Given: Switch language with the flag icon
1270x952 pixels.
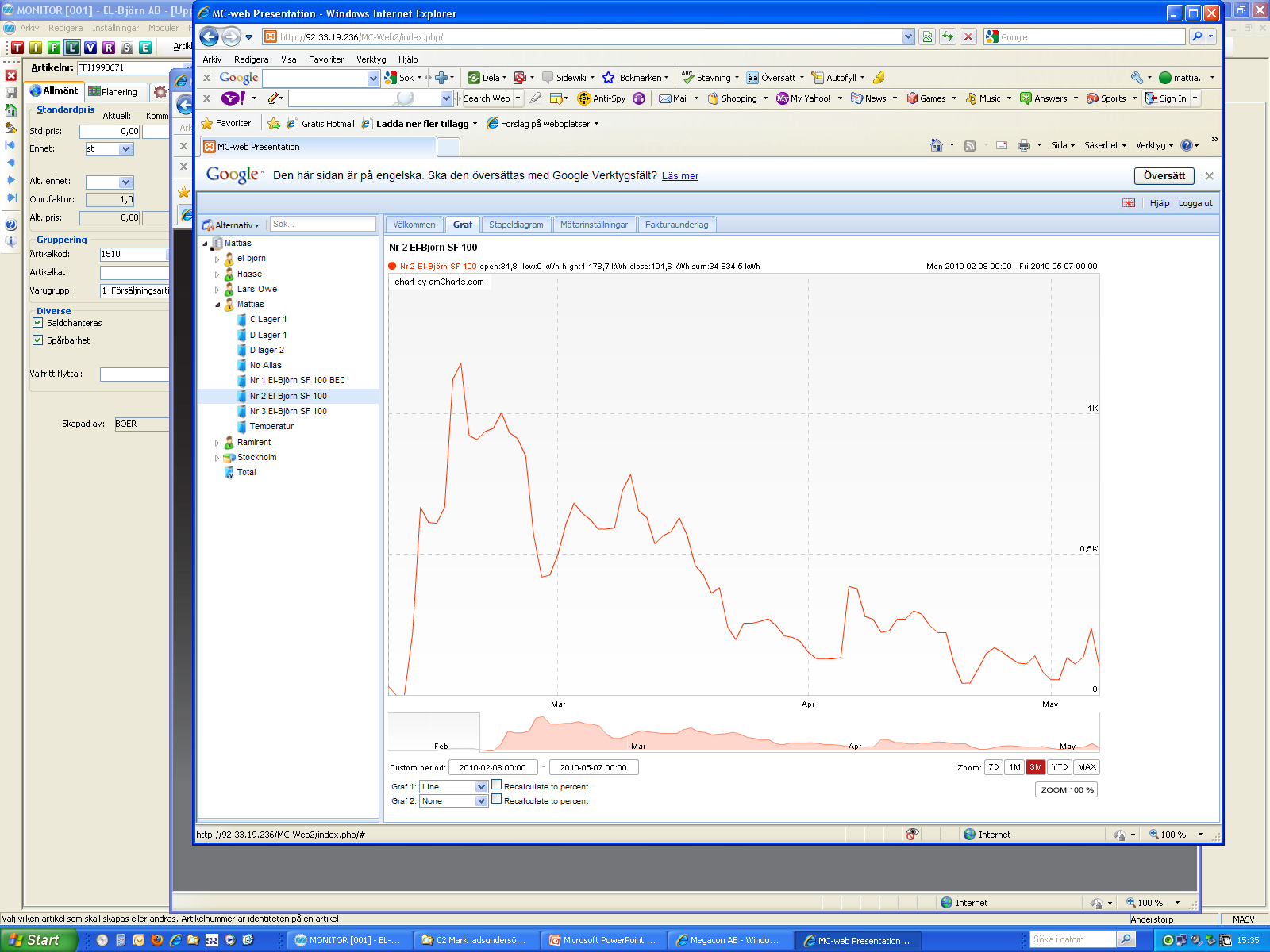Looking at the screenshot, I should coord(1129,203).
